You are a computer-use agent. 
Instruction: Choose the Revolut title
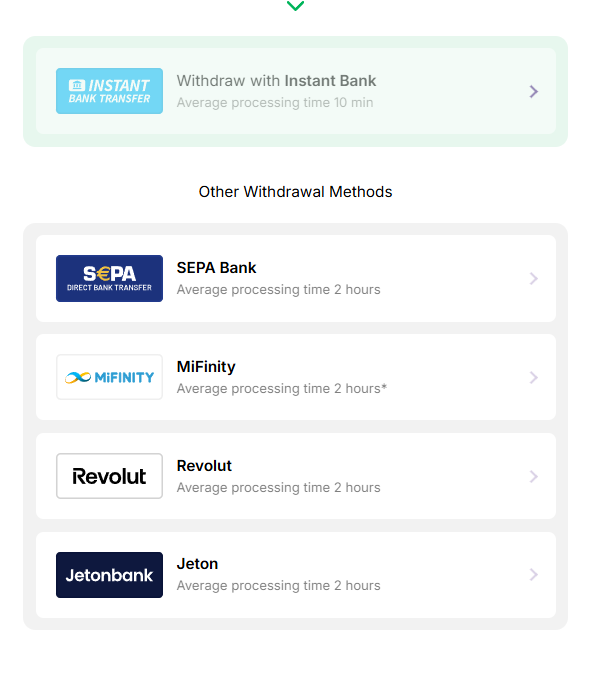(x=204, y=466)
